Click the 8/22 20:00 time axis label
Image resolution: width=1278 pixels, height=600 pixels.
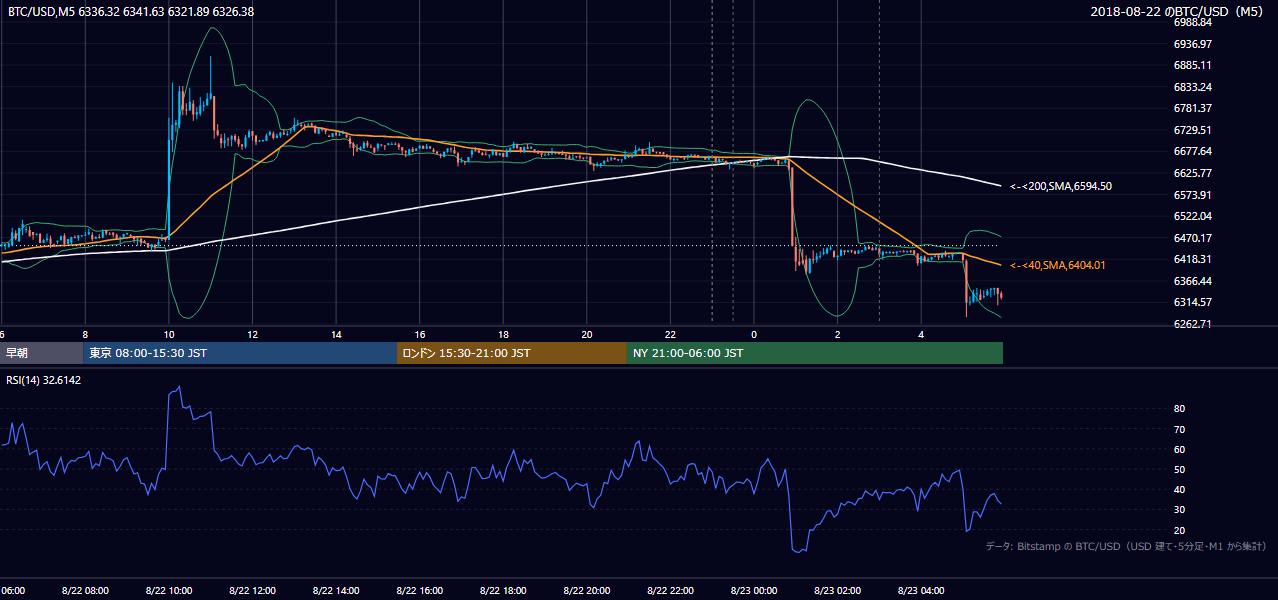click(587, 591)
